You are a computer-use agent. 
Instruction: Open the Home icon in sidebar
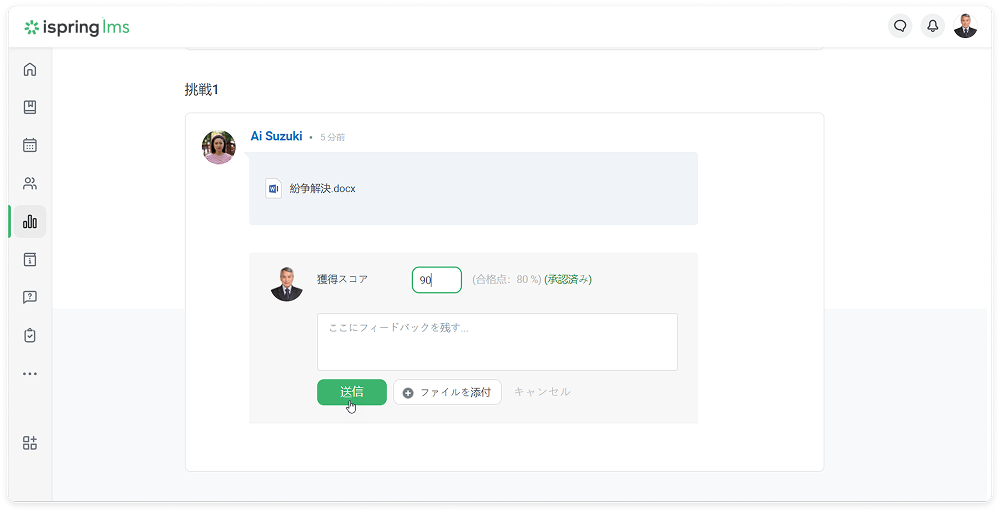[30, 69]
